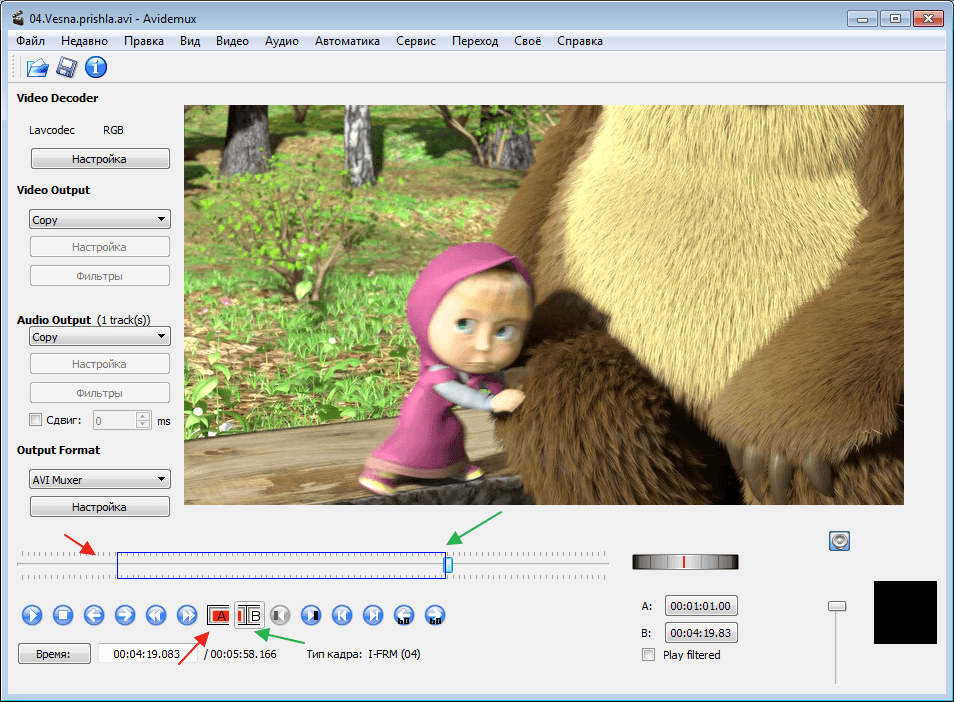The width and height of the screenshot is (954, 702).
Task: Increase audio shift with stepper up arrow
Action: 143,416
